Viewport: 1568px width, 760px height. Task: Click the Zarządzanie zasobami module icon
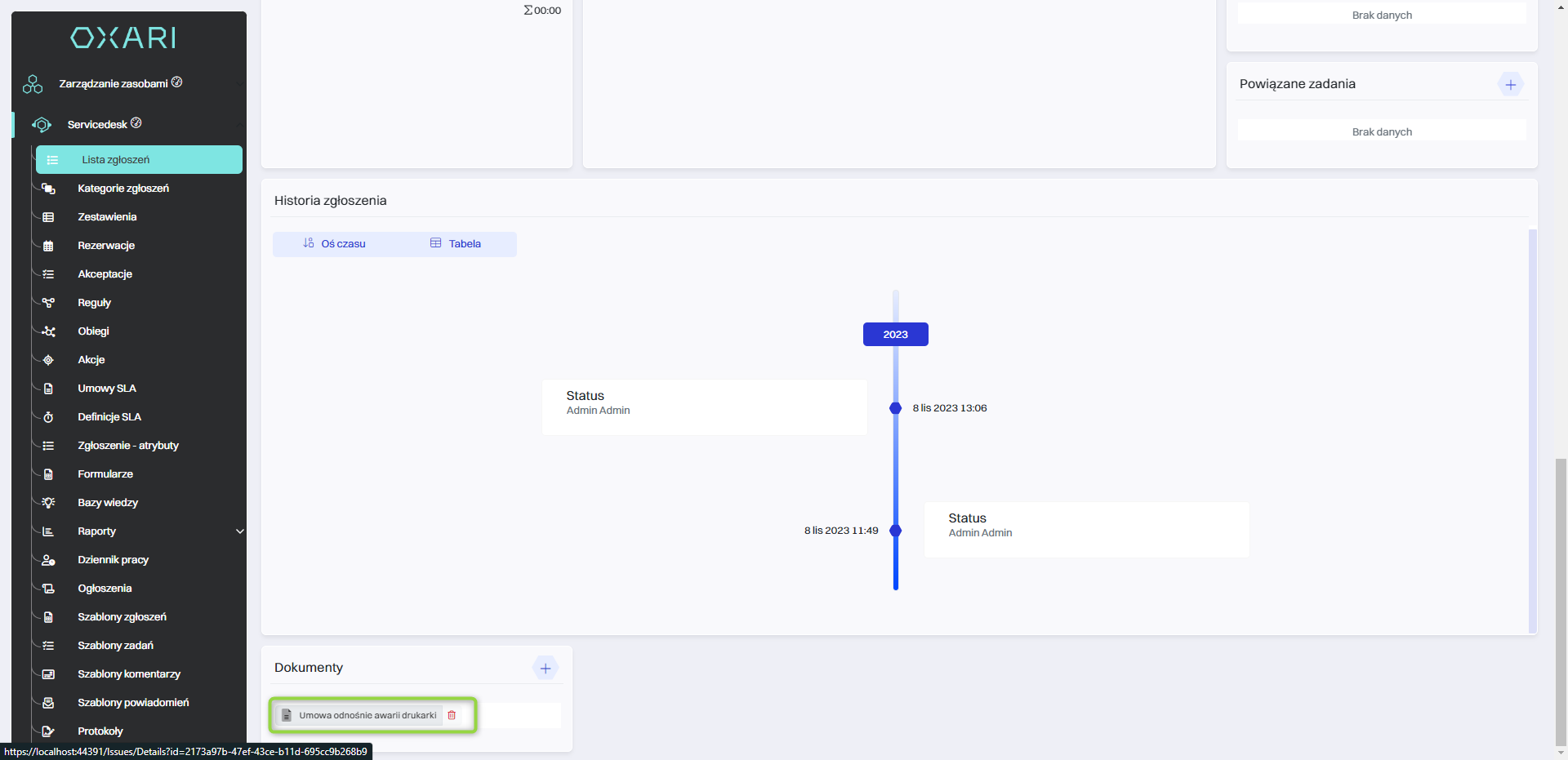33,84
